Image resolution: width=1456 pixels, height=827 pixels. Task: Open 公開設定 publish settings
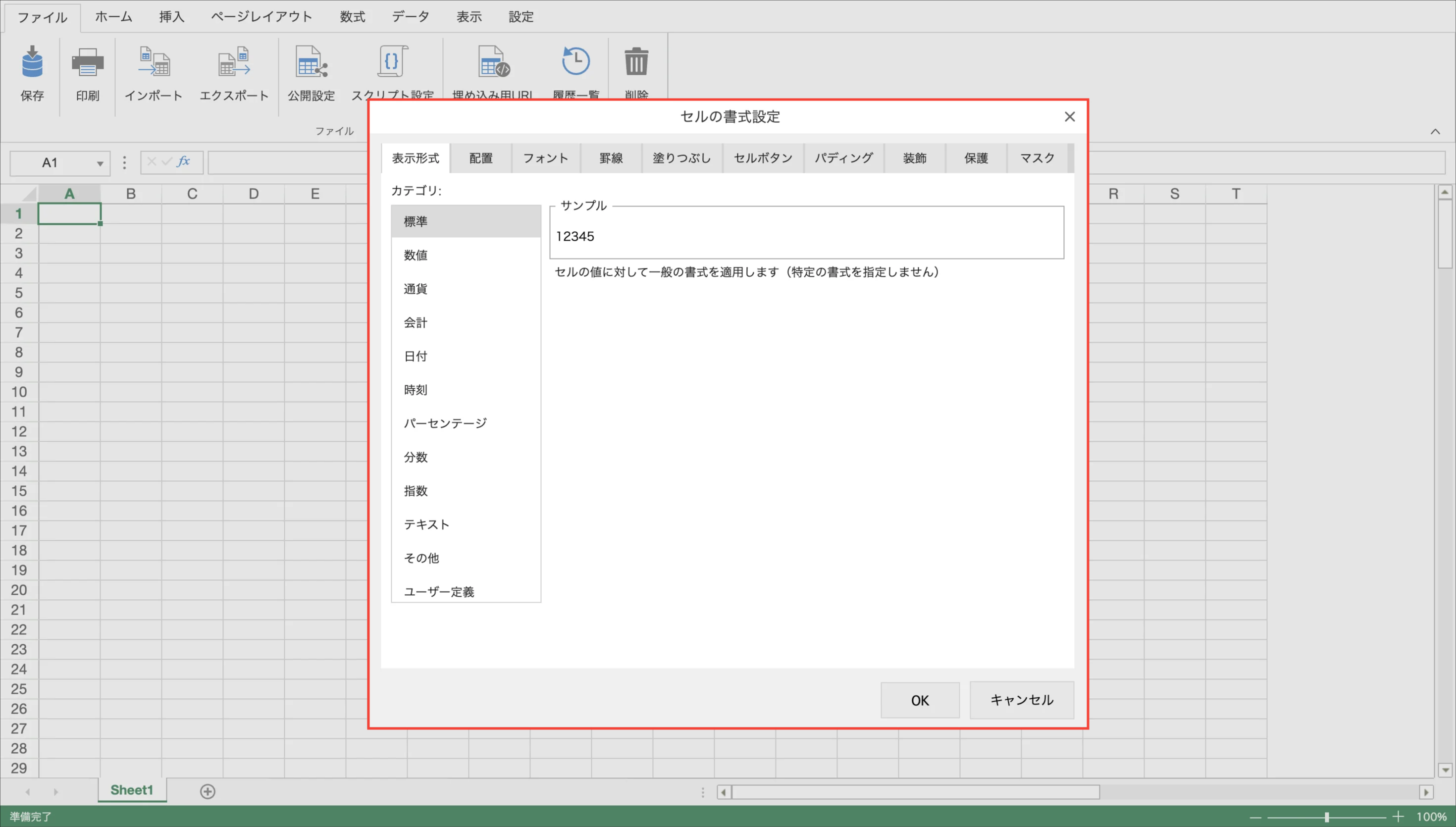311,62
